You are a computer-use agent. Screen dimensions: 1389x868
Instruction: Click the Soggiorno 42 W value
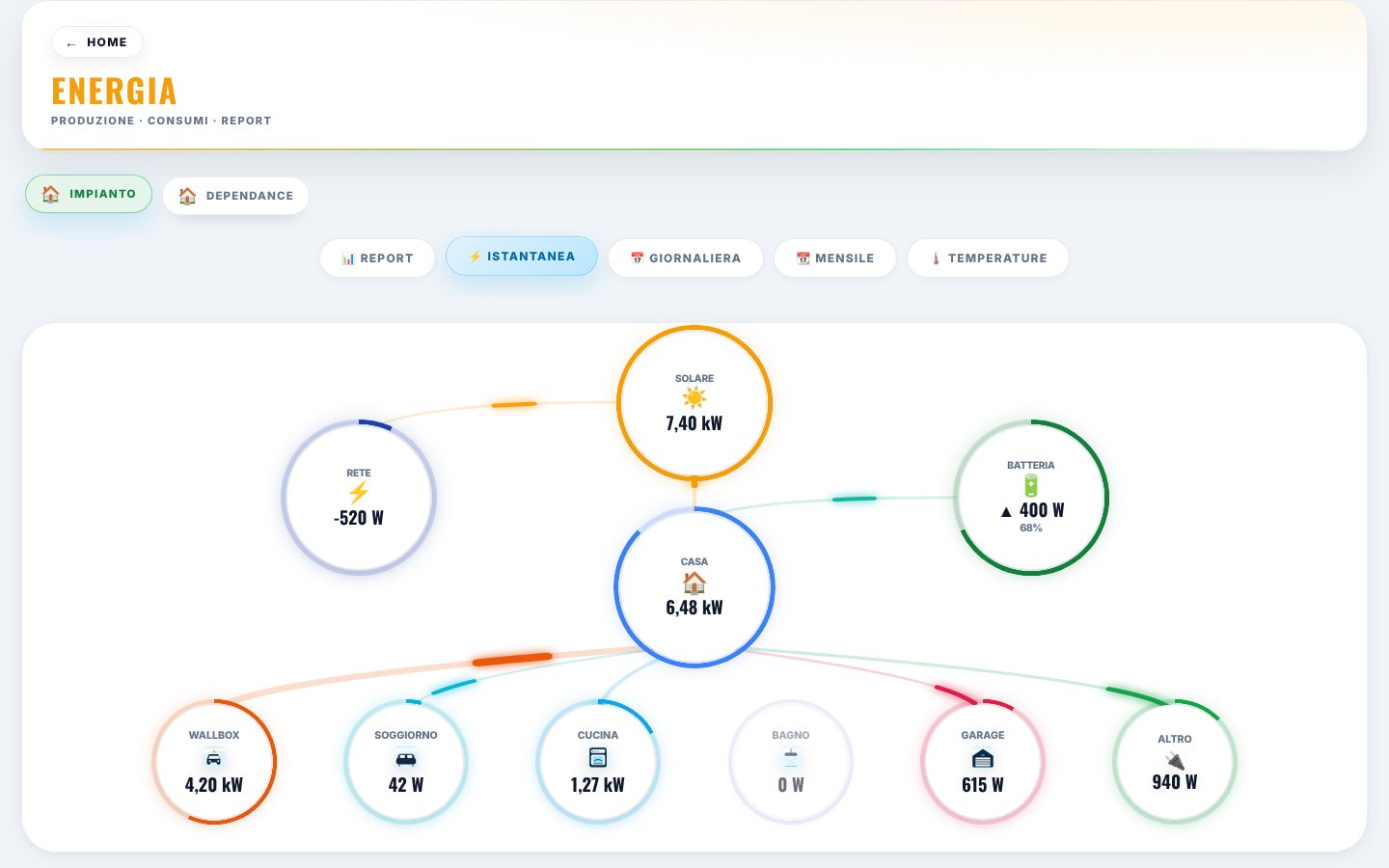406,785
